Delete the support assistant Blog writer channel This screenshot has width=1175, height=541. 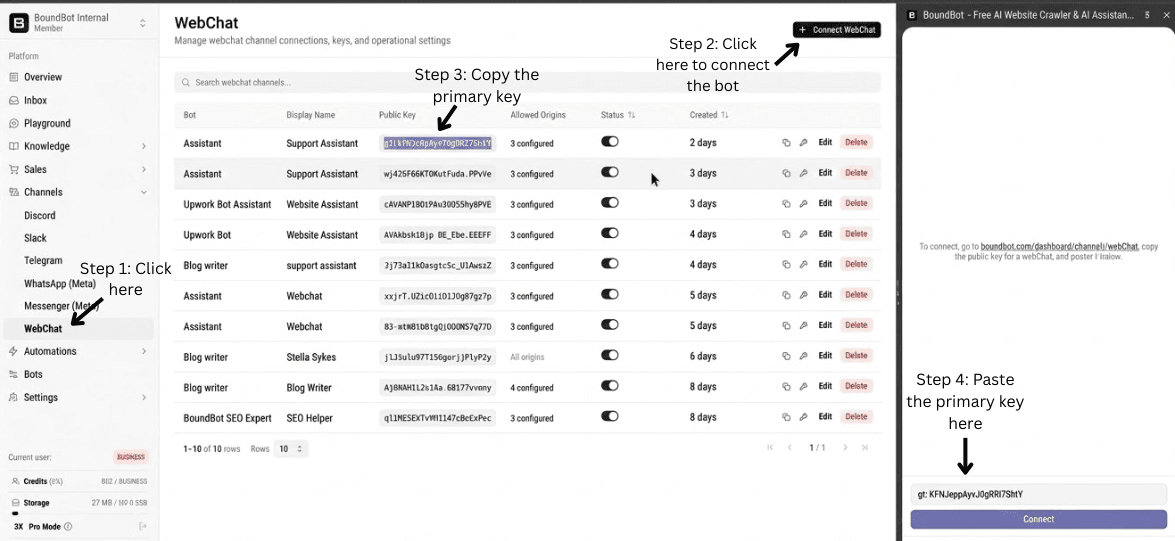click(855, 264)
